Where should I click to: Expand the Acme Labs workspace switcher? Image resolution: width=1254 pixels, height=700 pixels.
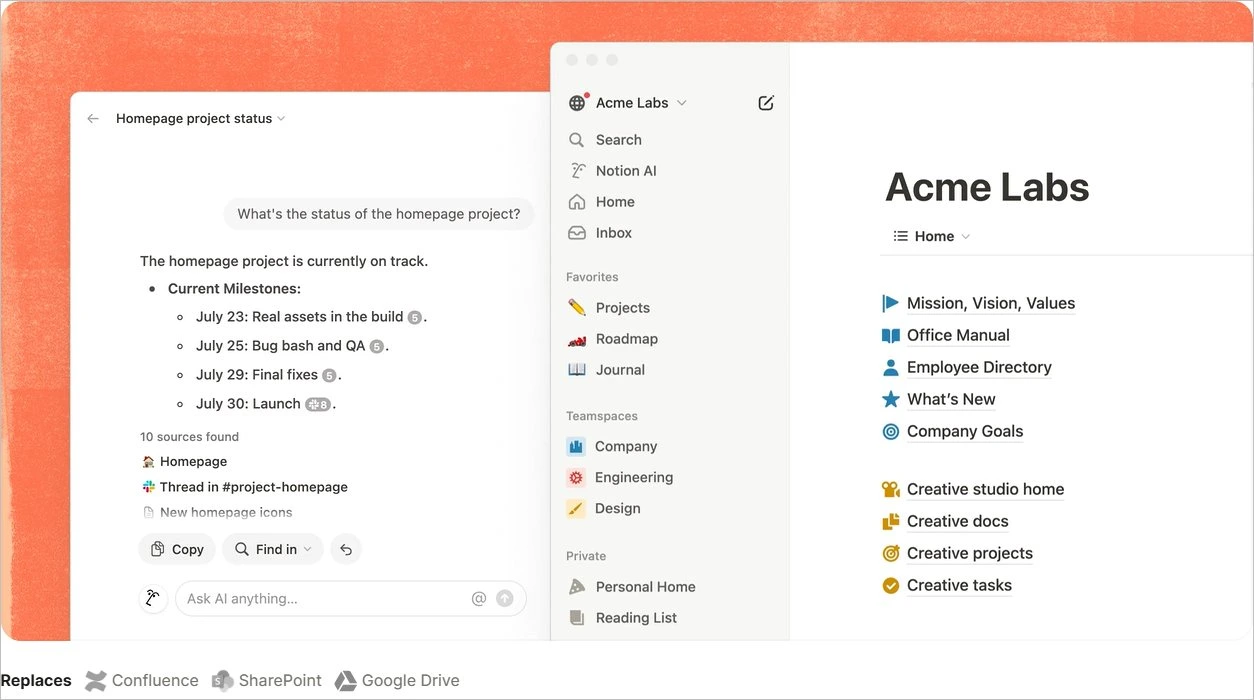pyautogui.click(x=641, y=103)
